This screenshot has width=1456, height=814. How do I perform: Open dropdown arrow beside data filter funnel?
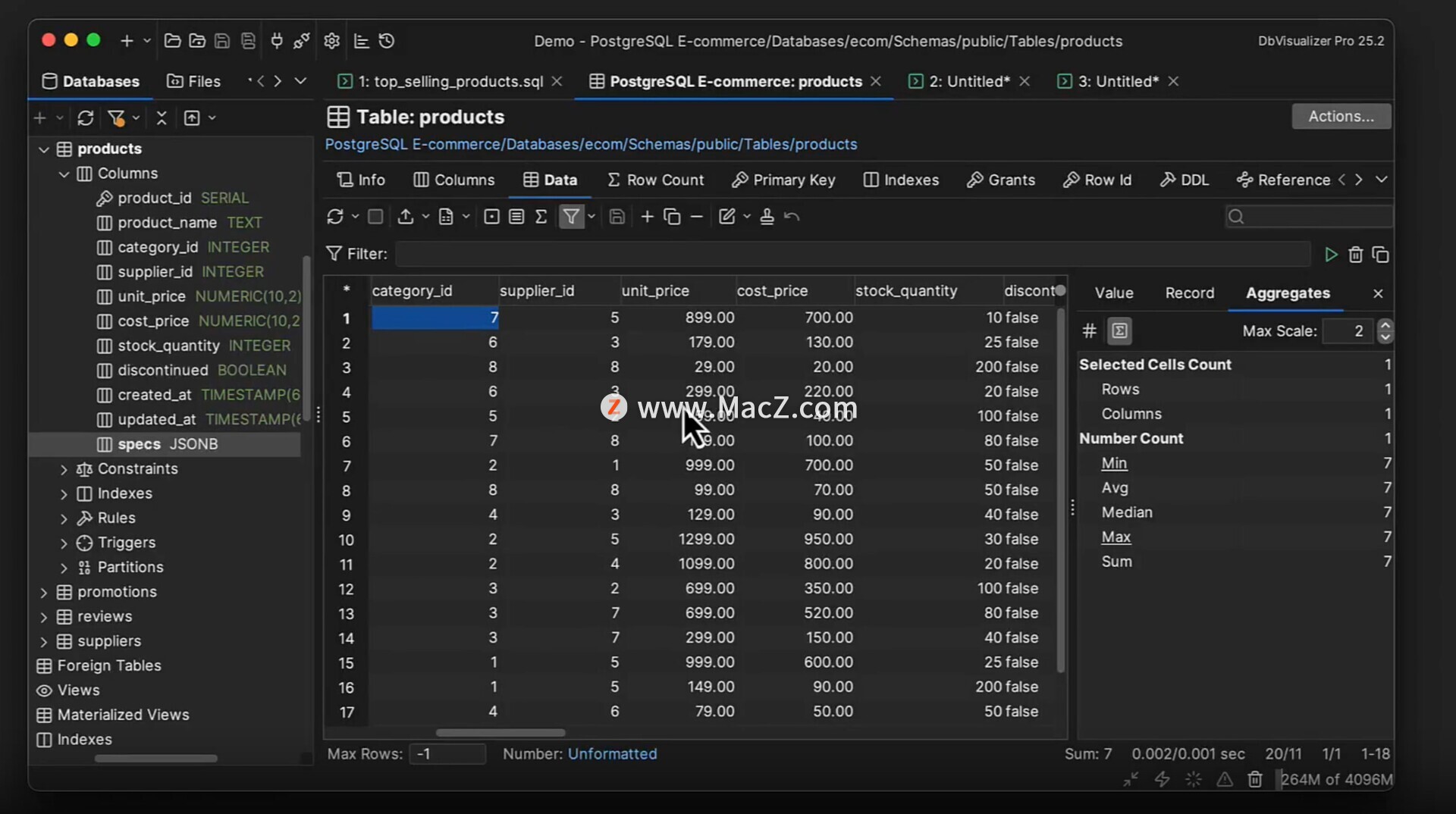591,217
